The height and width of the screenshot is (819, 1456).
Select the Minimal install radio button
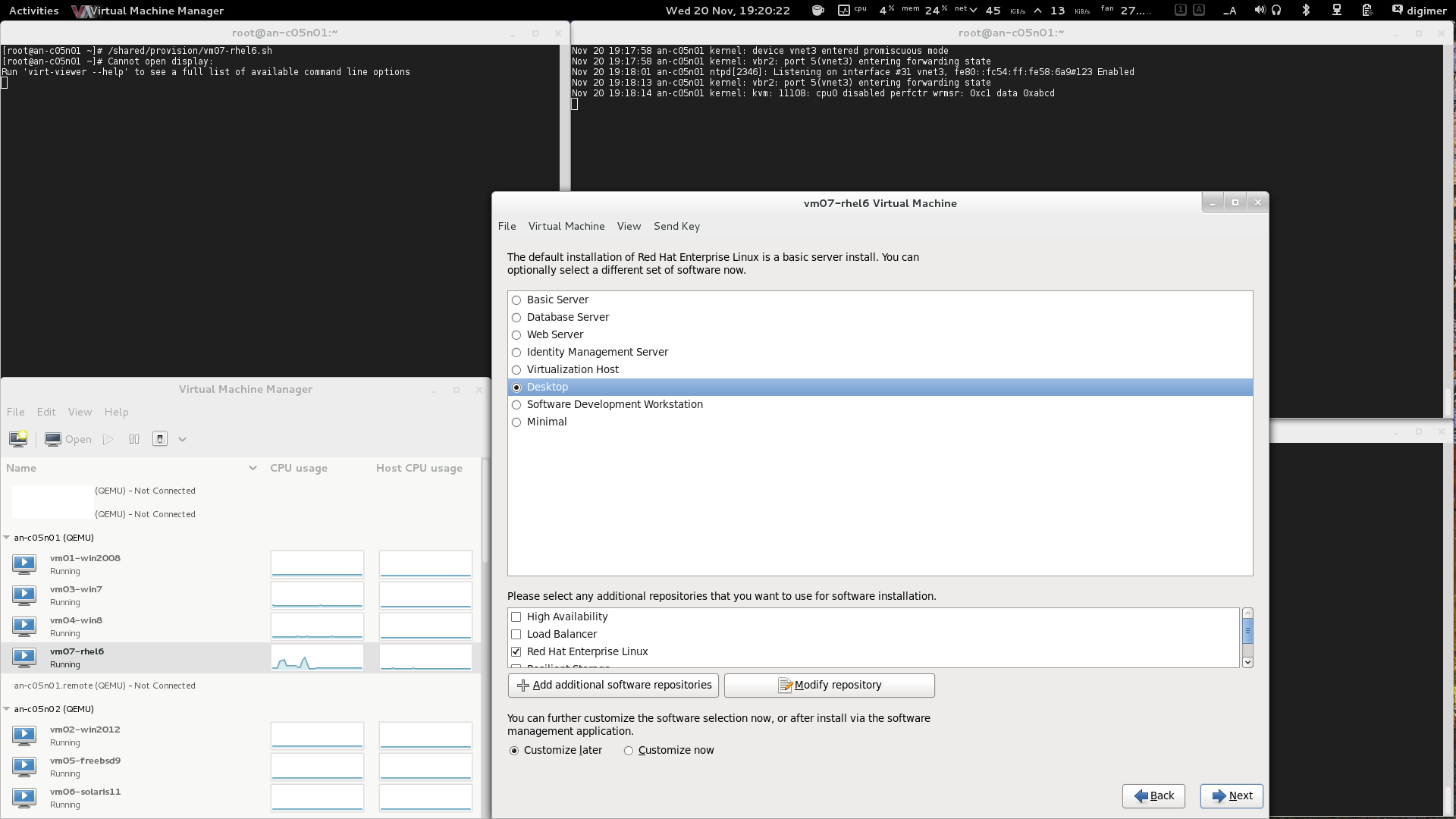pyautogui.click(x=516, y=422)
